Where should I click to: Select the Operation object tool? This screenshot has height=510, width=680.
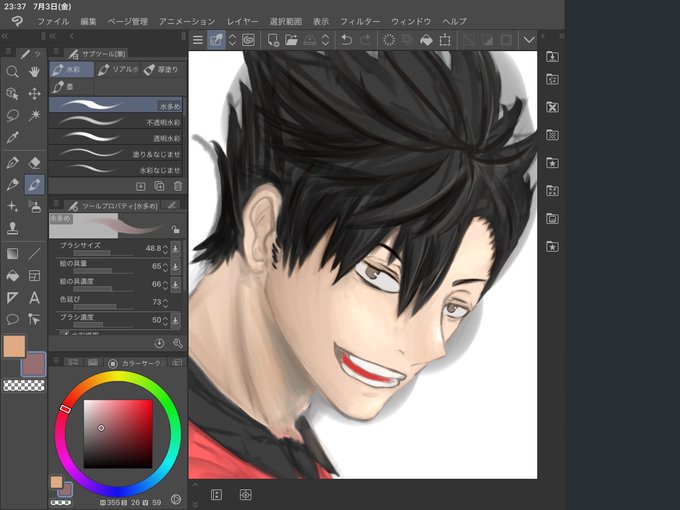[12, 94]
